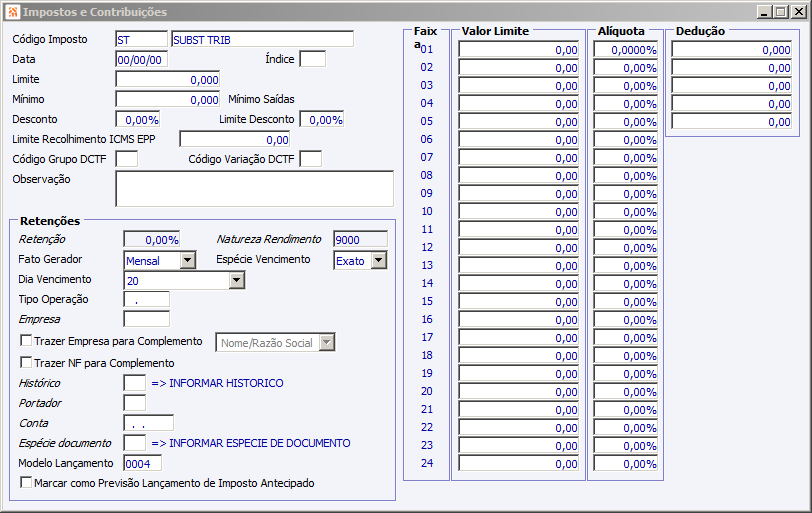Click the Retenções group heading
This screenshot has height=513, width=812.
(x=50, y=221)
